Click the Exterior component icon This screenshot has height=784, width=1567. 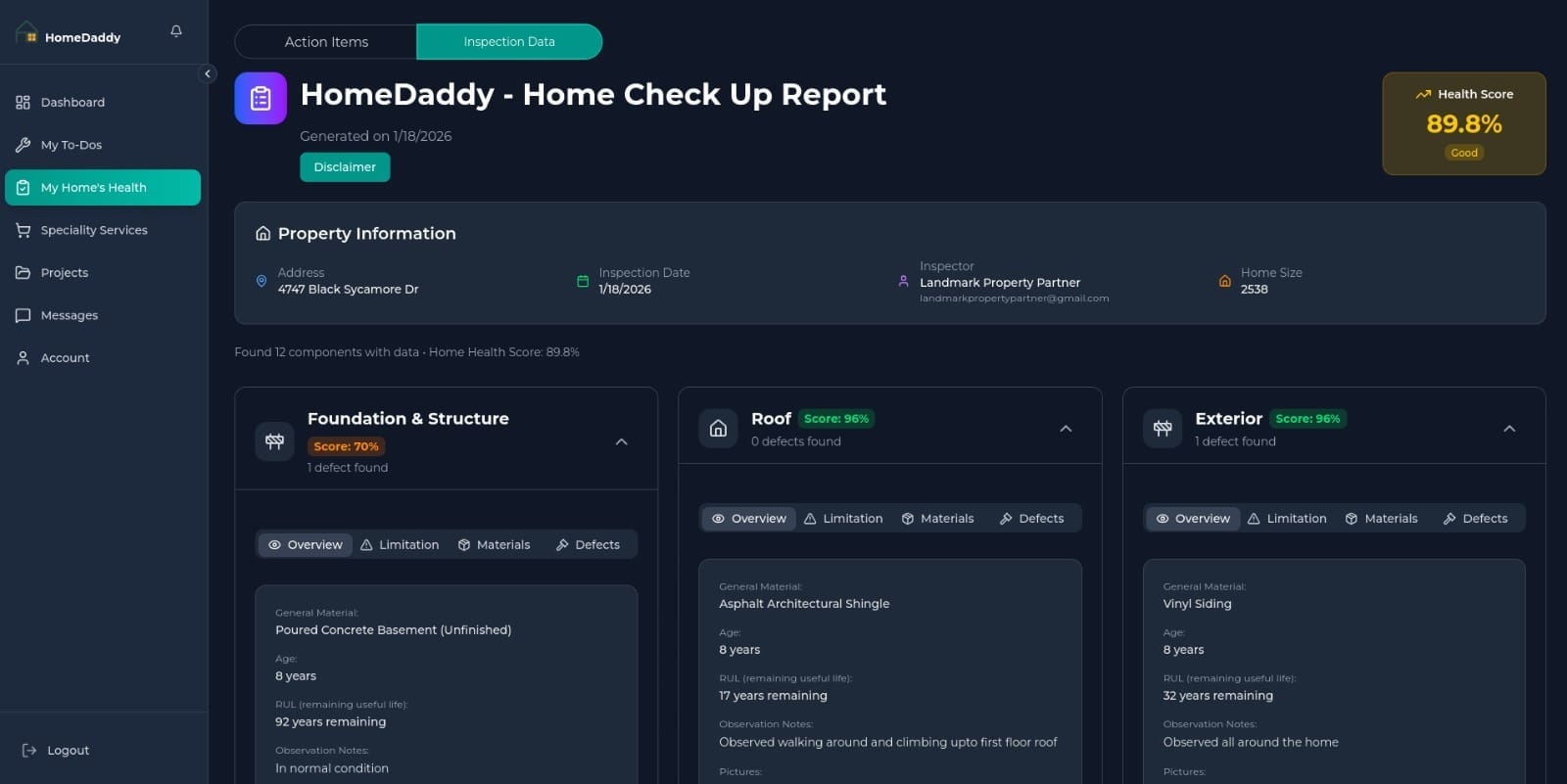1163,429
